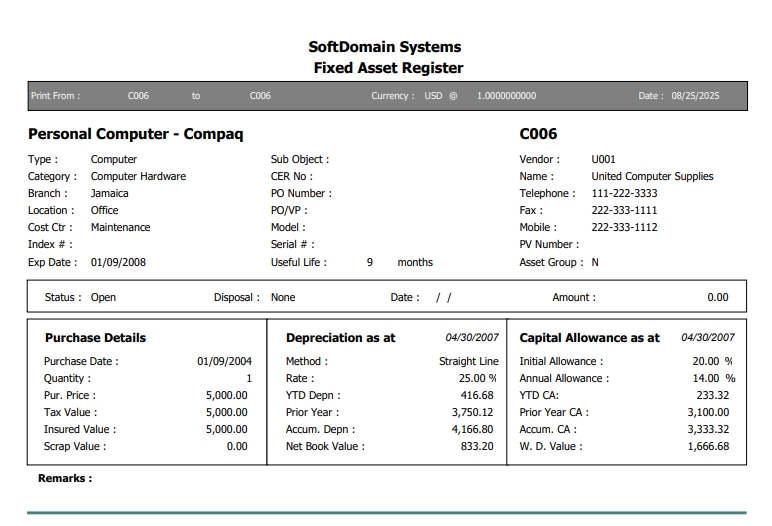Select currency code 'USD' in header bar
This screenshot has width=772, height=526.
[433, 96]
